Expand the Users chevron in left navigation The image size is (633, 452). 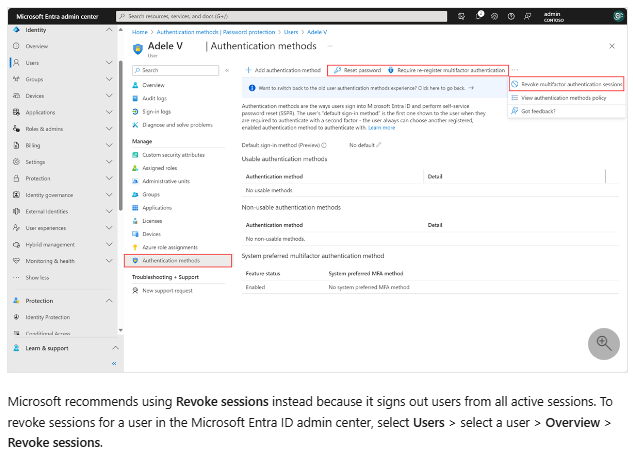(109, 63)
